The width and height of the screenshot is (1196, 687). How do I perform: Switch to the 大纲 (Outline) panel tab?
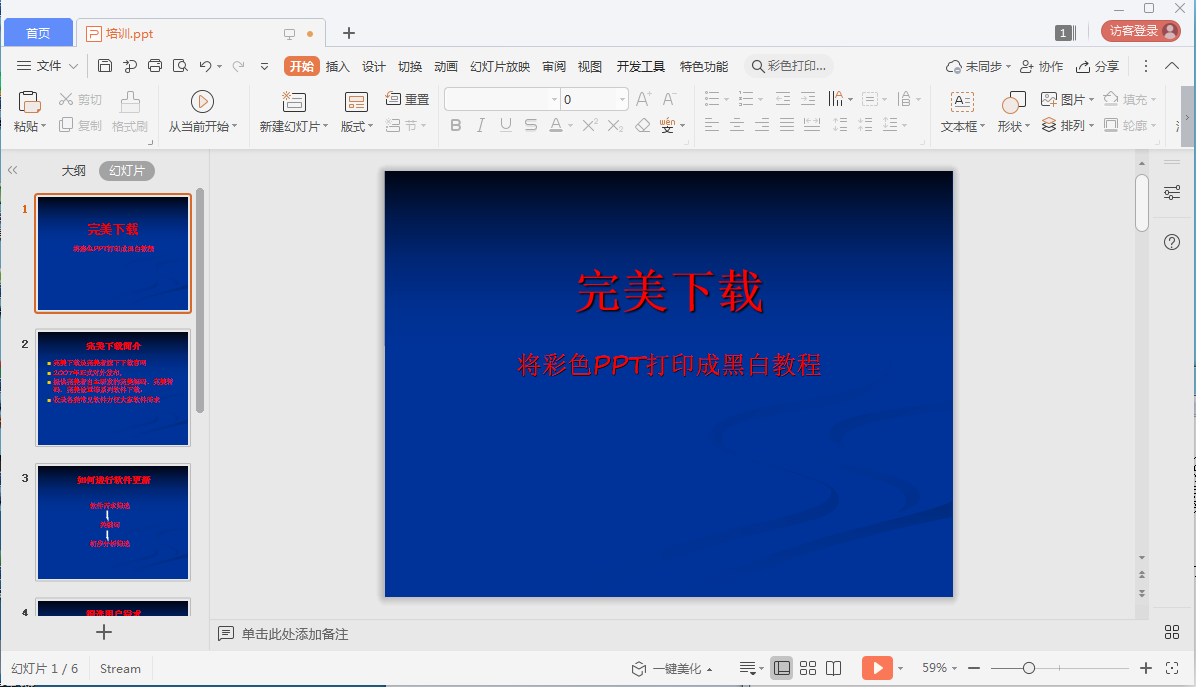74,170
